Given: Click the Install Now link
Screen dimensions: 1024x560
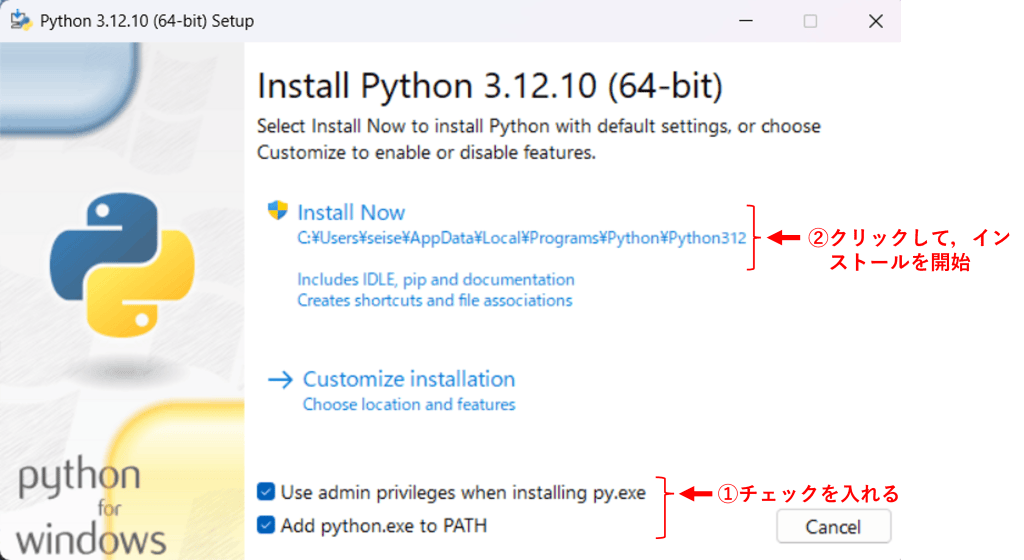Looking at the screenshot, I should point(351,213).
